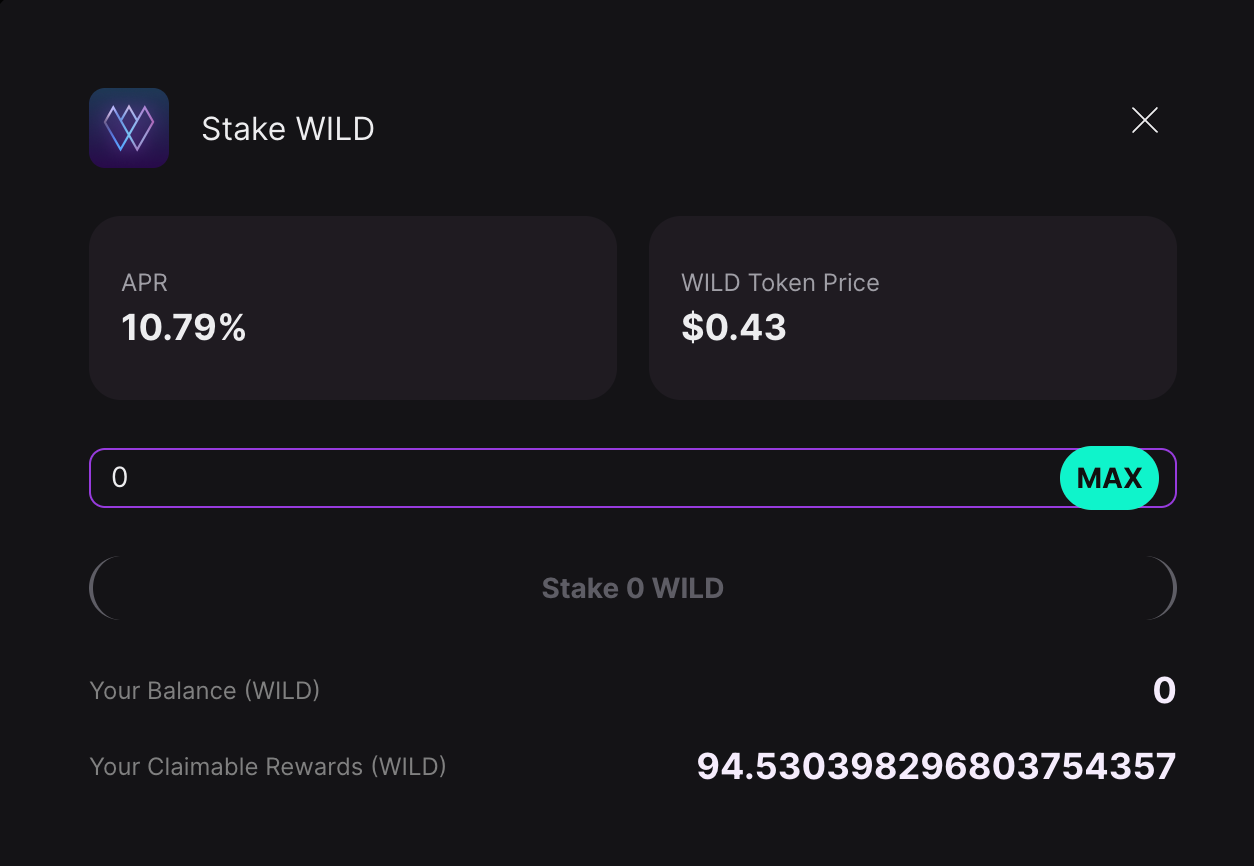The width and height of the screenshot is (1254, 866).
Task: Click the Your Balance (WILD) label
Action: [205, 691]
